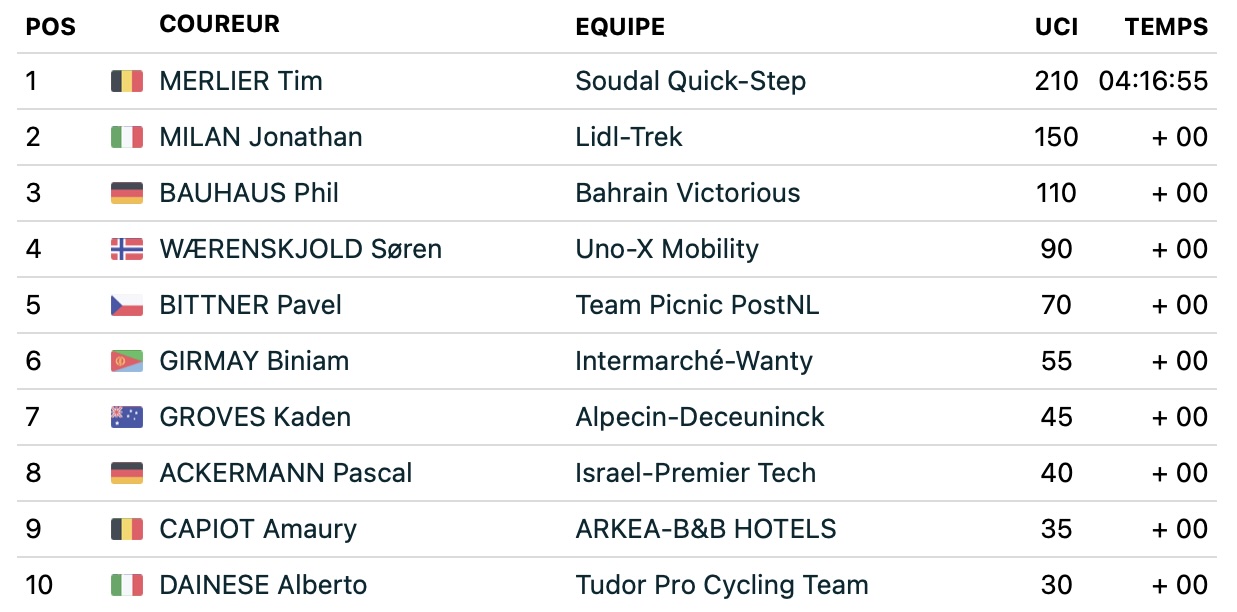This screenshot has width=1237, height=612.
Task: Click the POS column header
Action: (x=51, y=27)
